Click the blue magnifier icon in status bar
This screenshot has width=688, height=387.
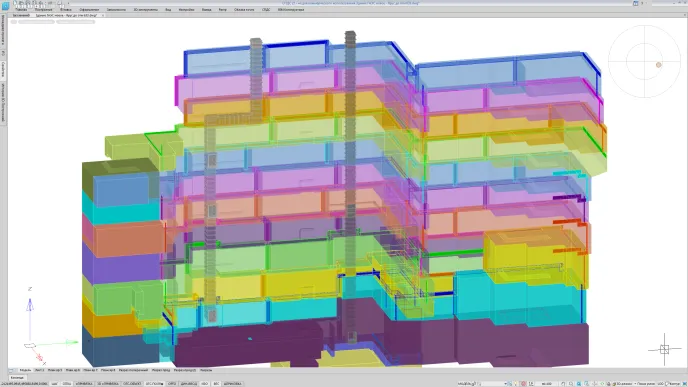(579, 384)
